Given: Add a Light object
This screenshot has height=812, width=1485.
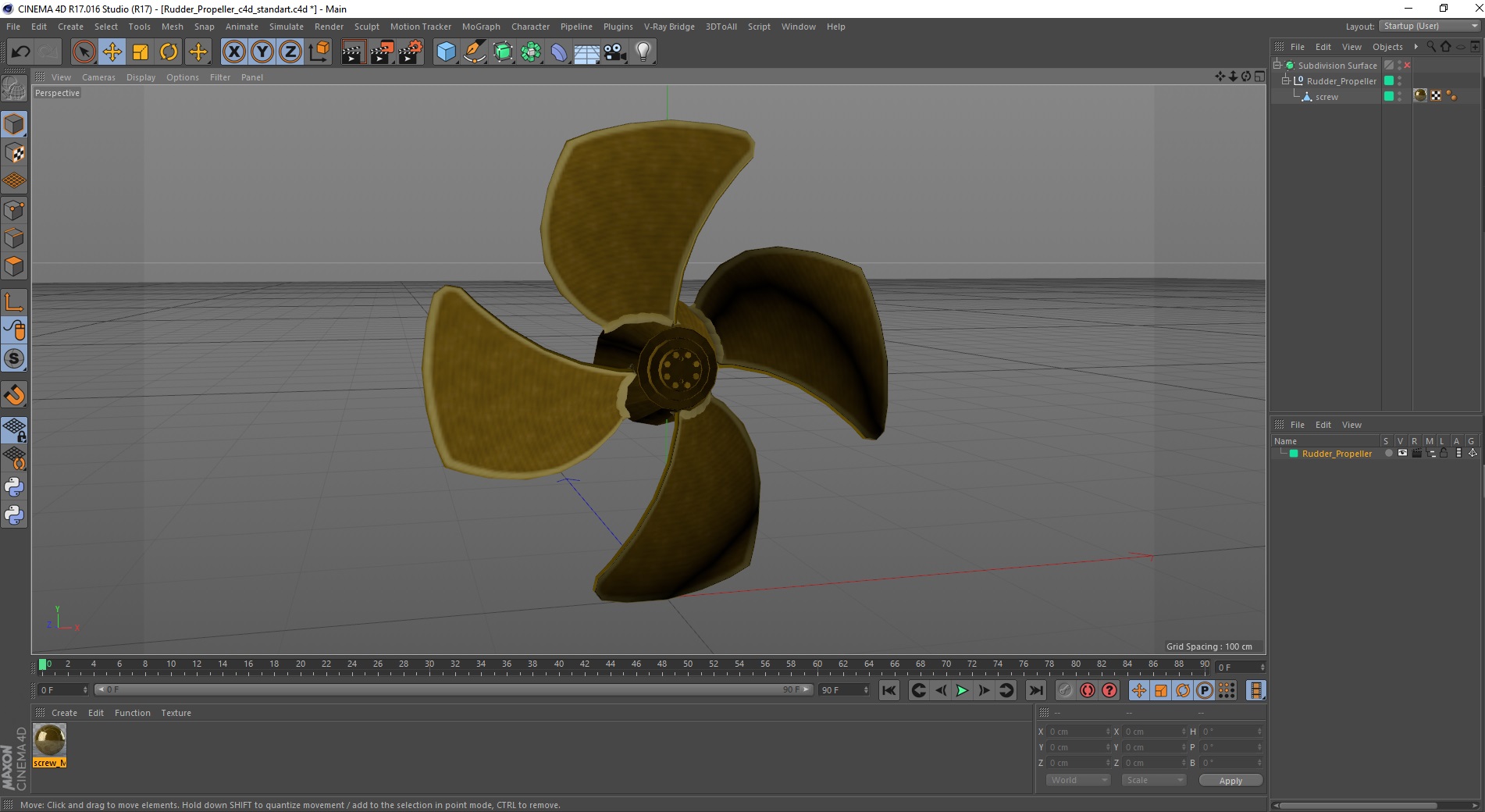Looking at the screenshot, I should tap(643, 52).
